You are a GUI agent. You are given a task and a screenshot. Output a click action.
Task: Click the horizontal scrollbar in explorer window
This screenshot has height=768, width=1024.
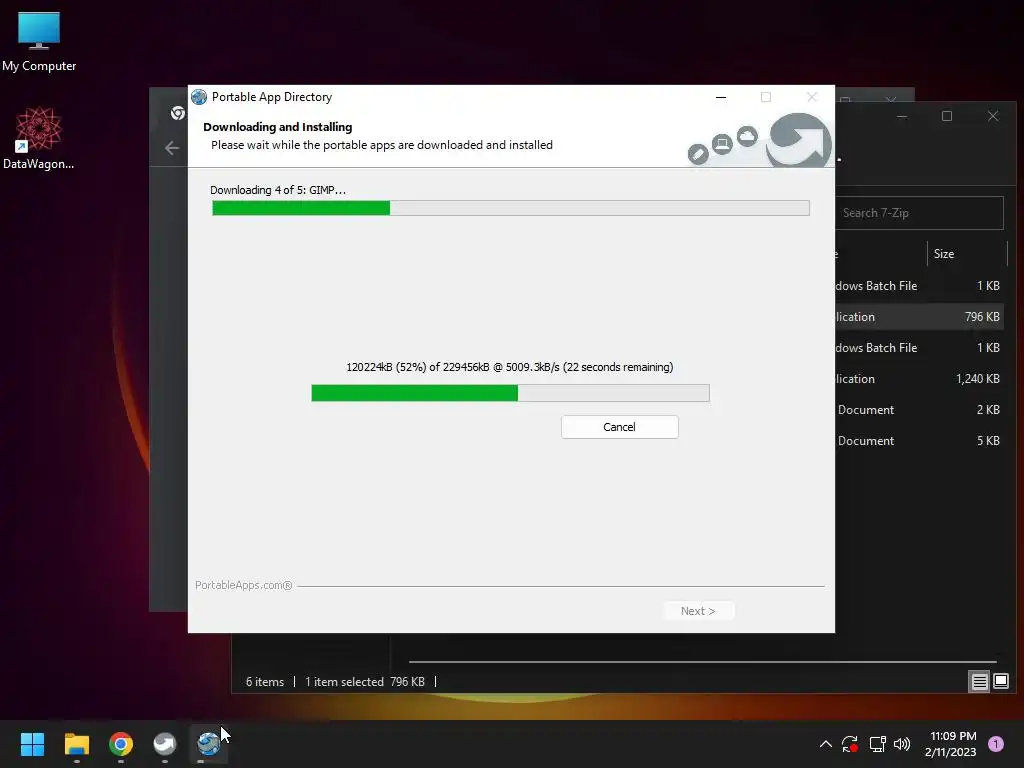click(703, 662)
